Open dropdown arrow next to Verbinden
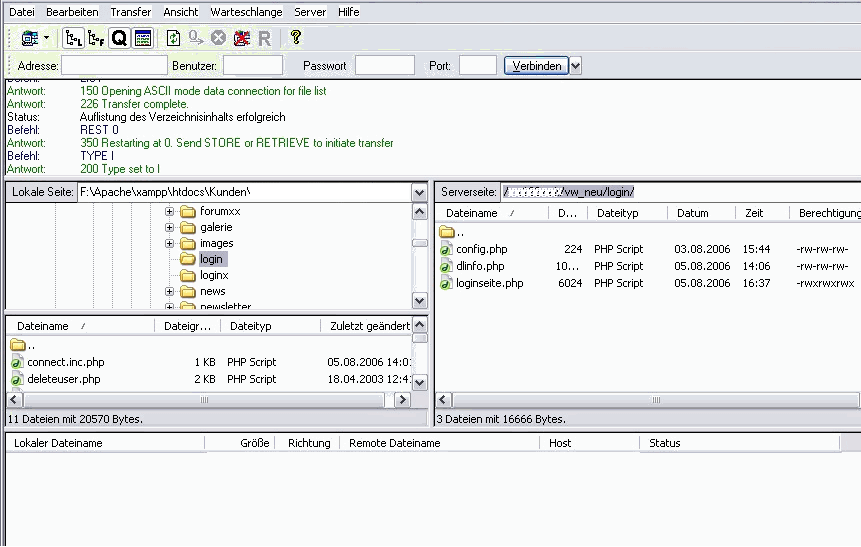The image size is (861, 547). point(576,66)
